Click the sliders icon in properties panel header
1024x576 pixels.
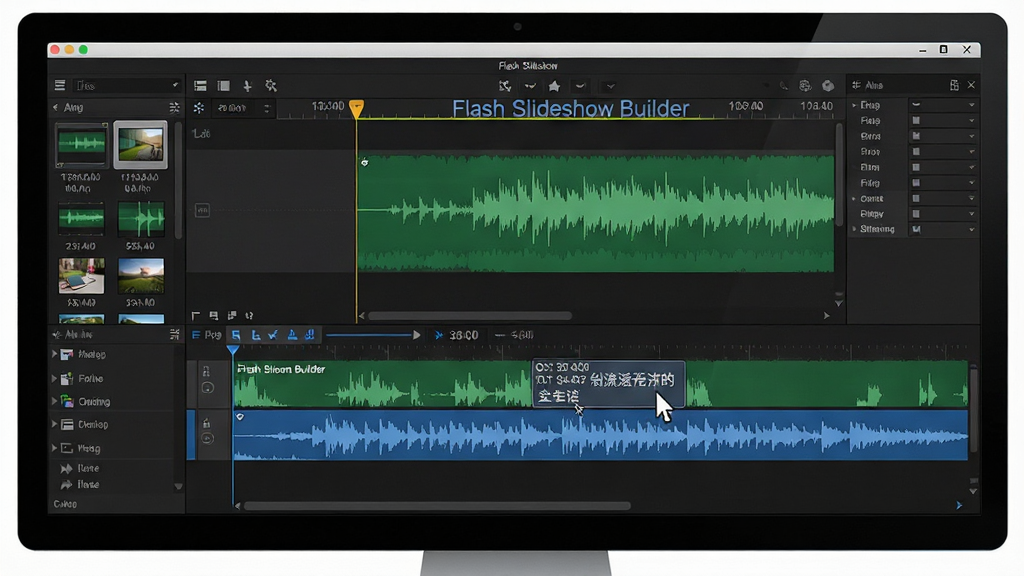click(x=856, y=86)
